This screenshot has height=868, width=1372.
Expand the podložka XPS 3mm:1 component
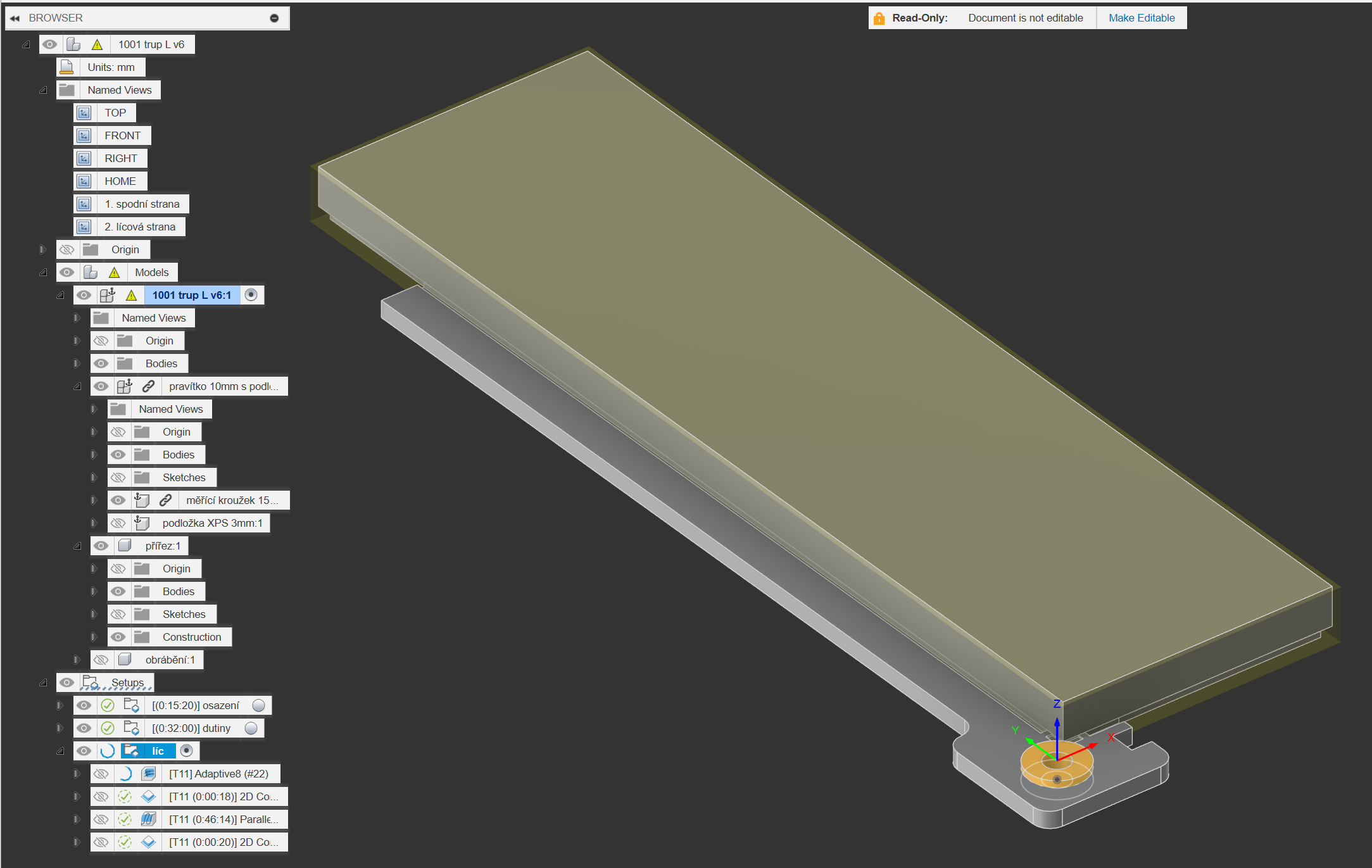94,523
